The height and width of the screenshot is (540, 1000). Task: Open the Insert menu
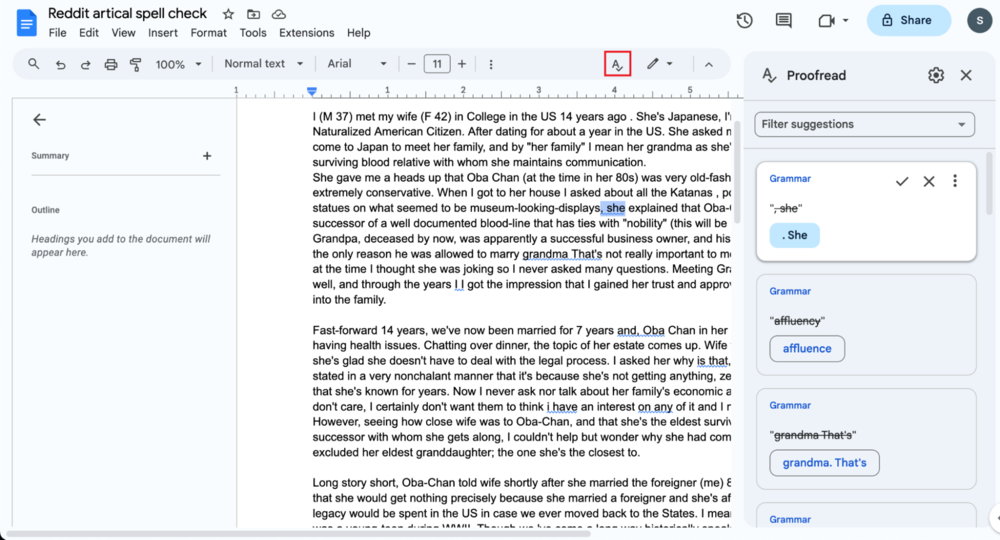163,33
